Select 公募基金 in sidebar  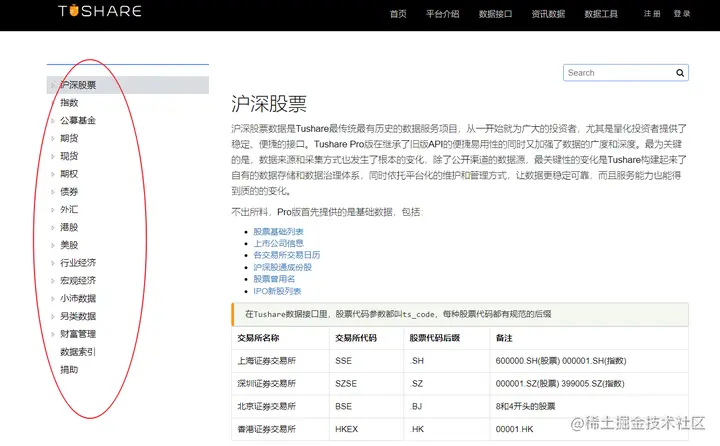(78, 120)
